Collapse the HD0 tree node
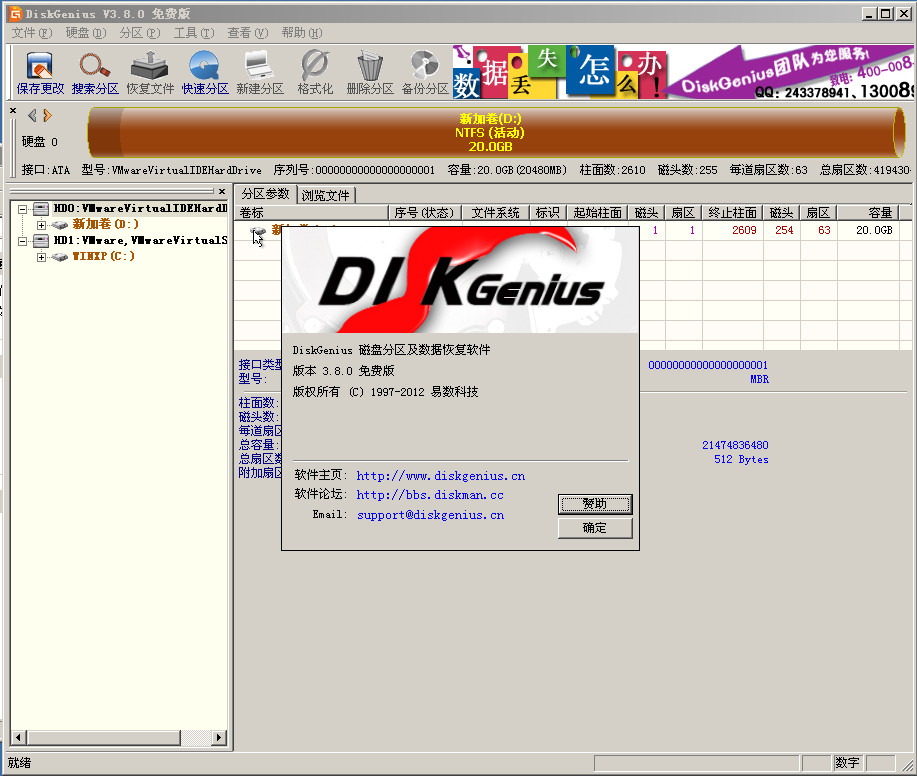The image size is (917, 776). pyautogui.click(x=22, y=208)
